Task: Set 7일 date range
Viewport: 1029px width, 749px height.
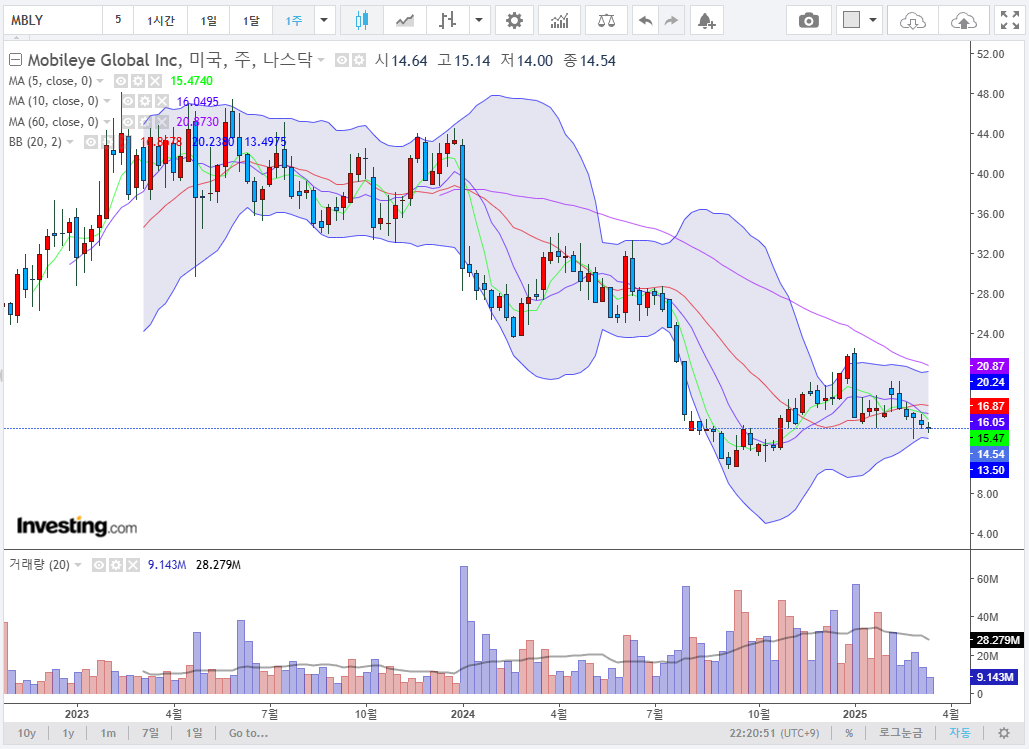Action: [150, 733]
